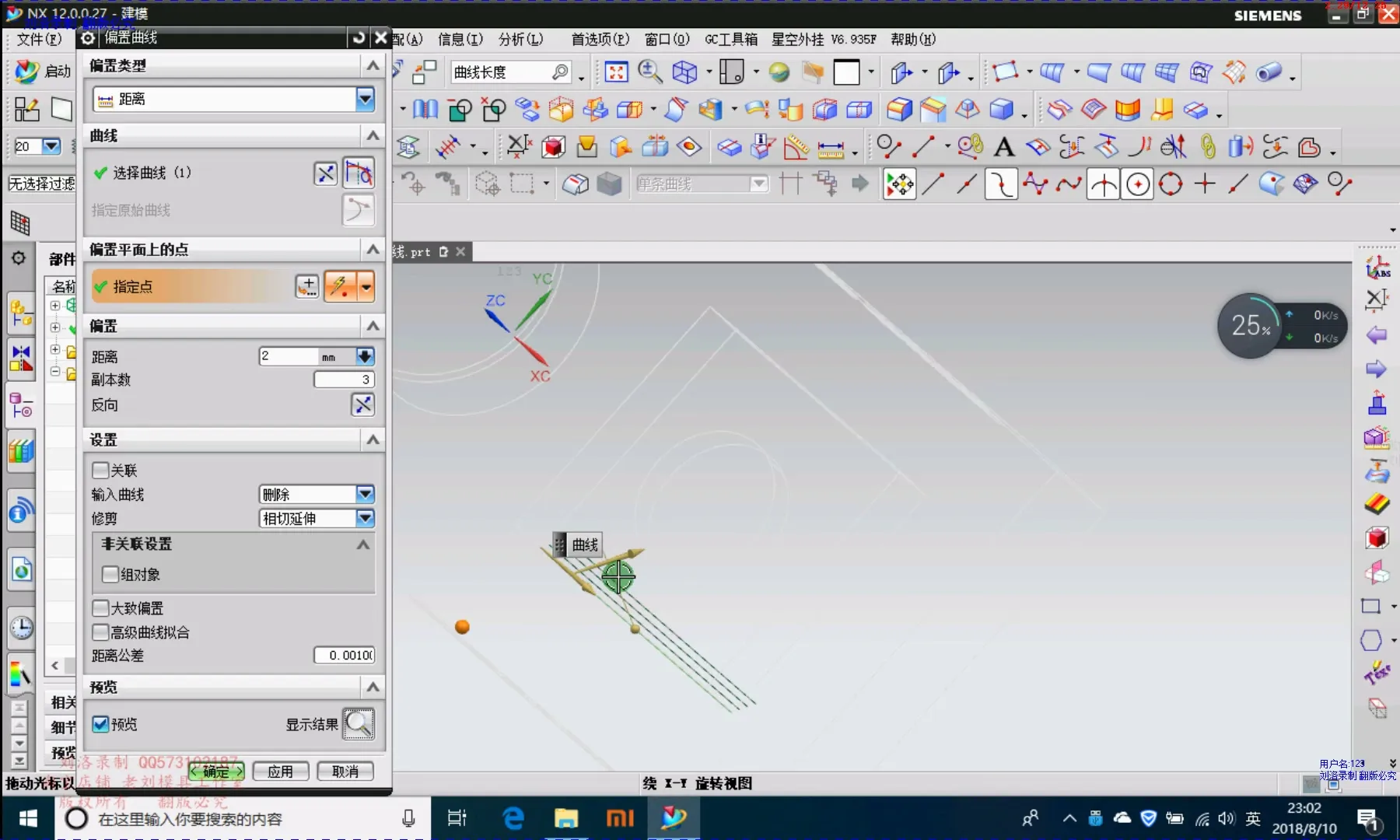
Task: Click the reset dialog icon in title bar
Action: (359, 37)
